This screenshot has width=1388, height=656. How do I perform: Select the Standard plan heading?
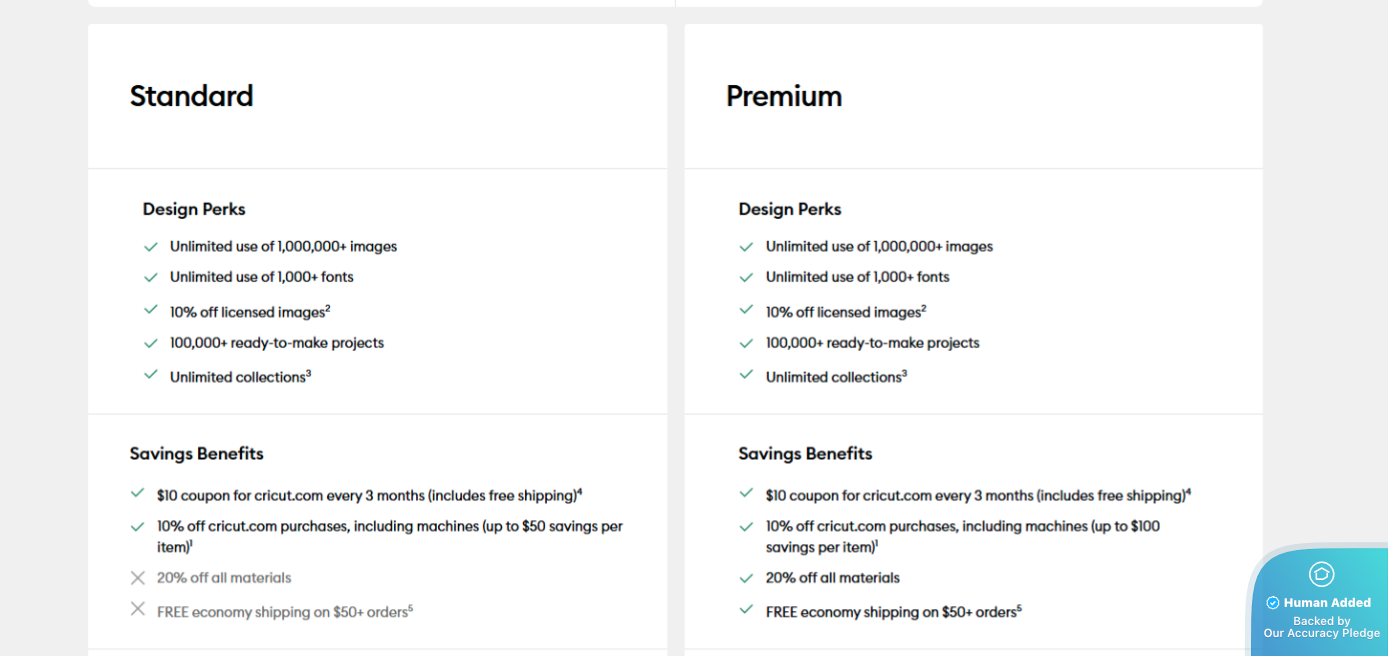[x=191, y=96]
